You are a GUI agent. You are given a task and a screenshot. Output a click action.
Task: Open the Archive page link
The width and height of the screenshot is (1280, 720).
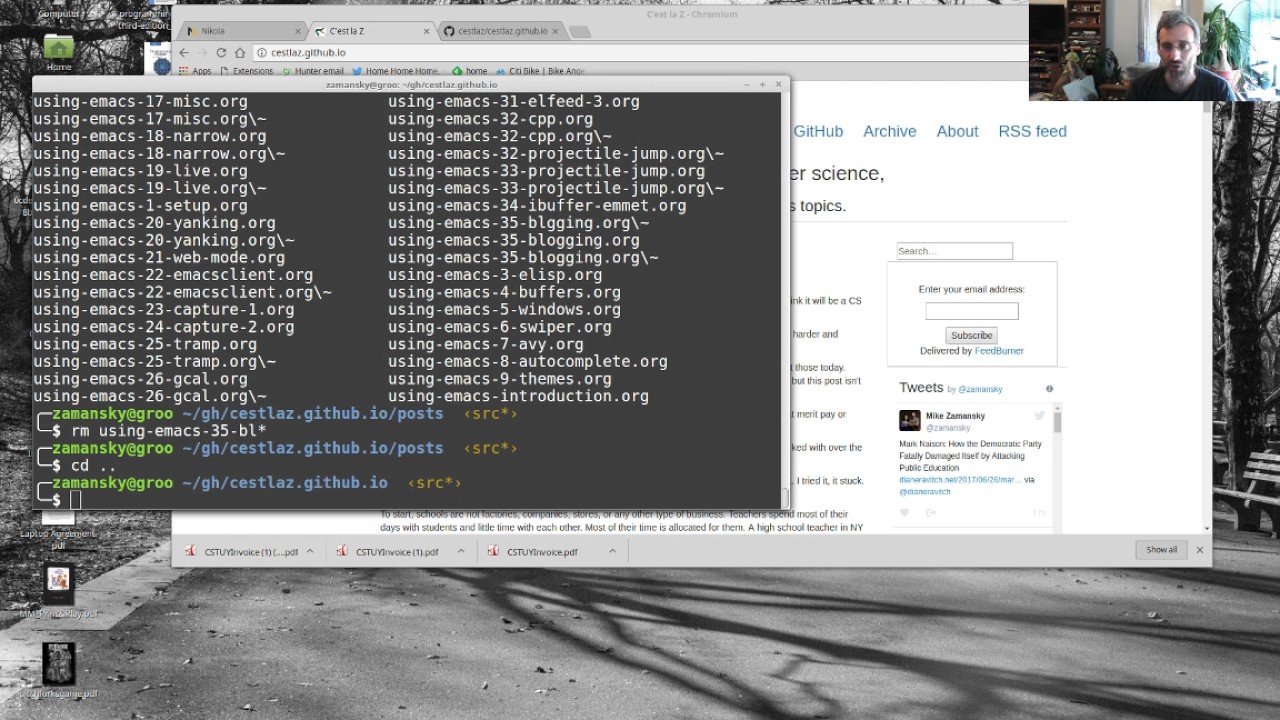pyautogui.click(x=889, y=131)
